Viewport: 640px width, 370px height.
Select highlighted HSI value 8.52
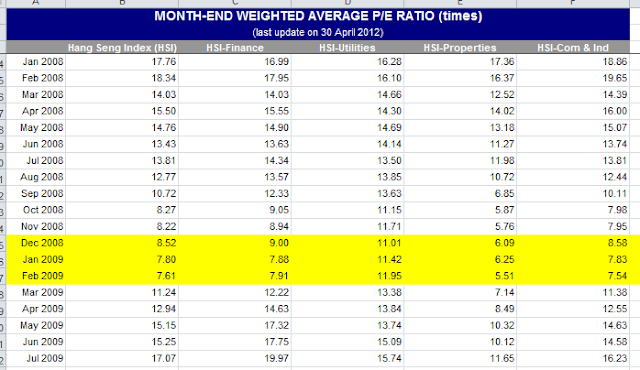pyautogui.click(x=122, y=243)
